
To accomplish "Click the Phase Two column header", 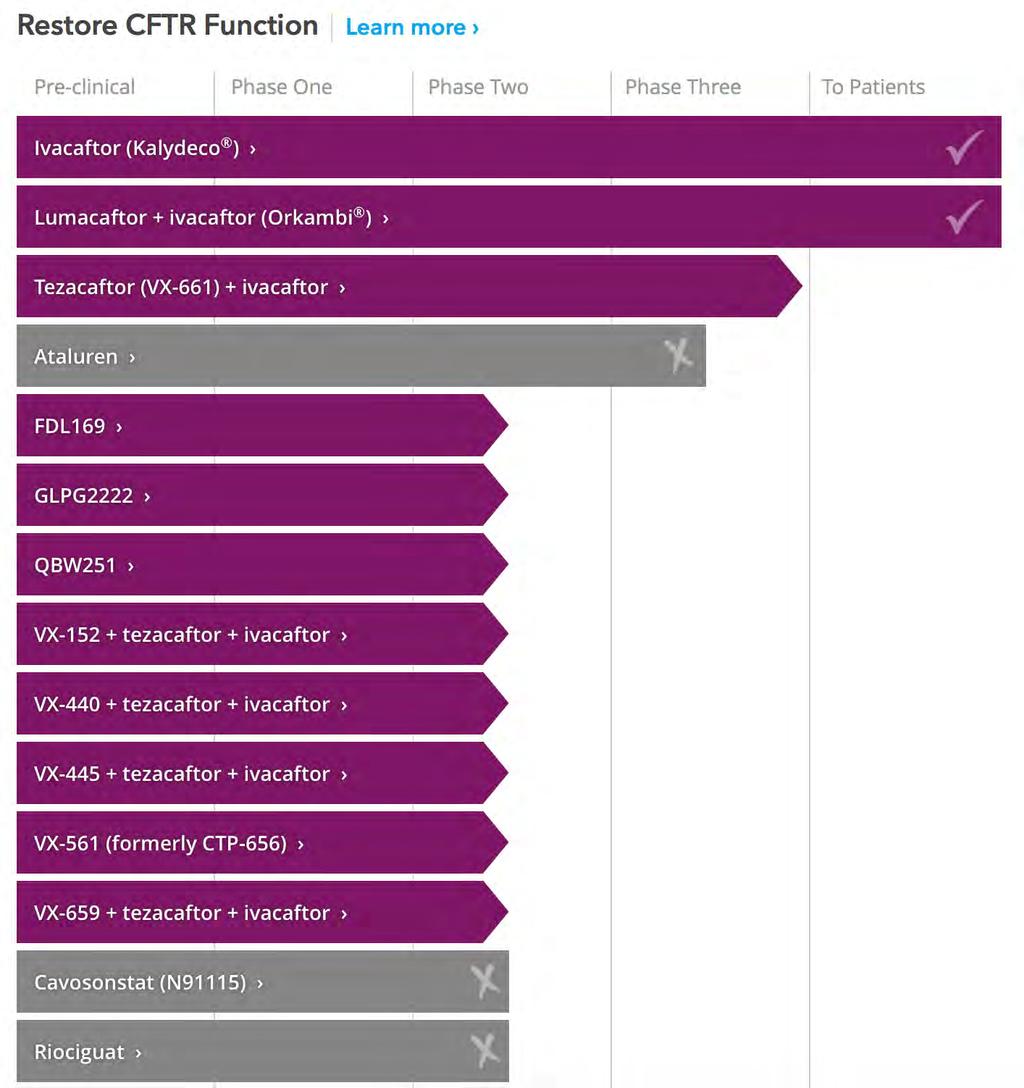I will click(478, 87).
